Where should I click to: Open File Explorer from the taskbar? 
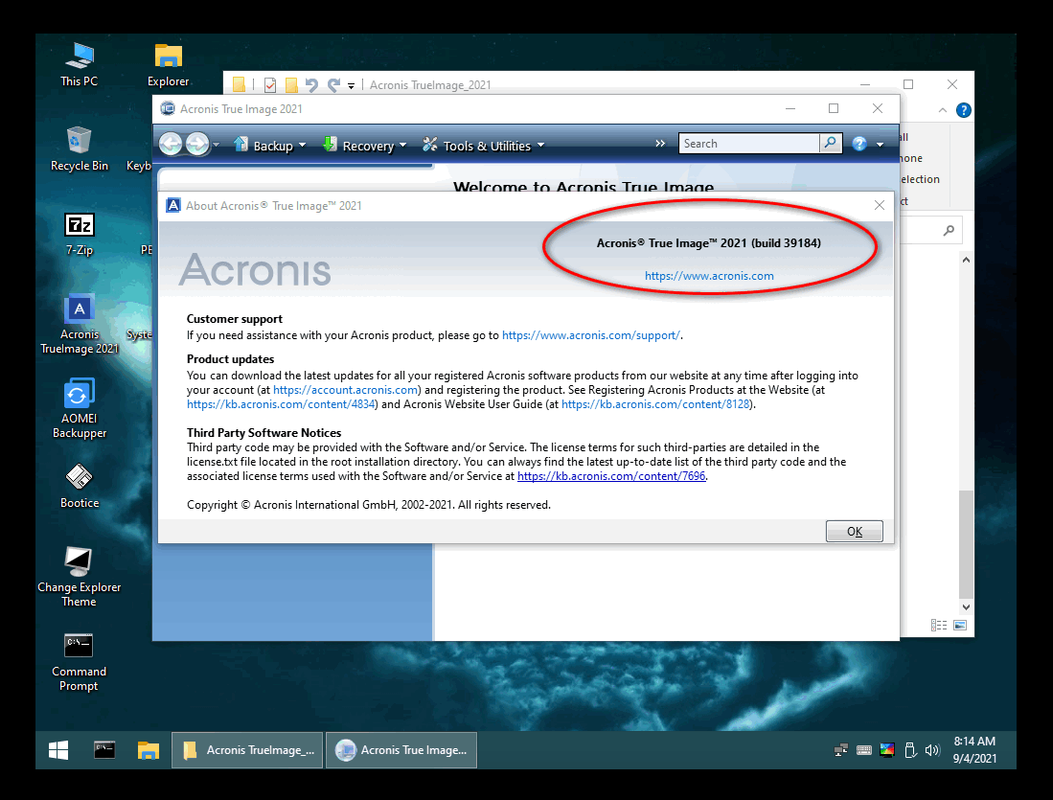[x=148, y=750]
